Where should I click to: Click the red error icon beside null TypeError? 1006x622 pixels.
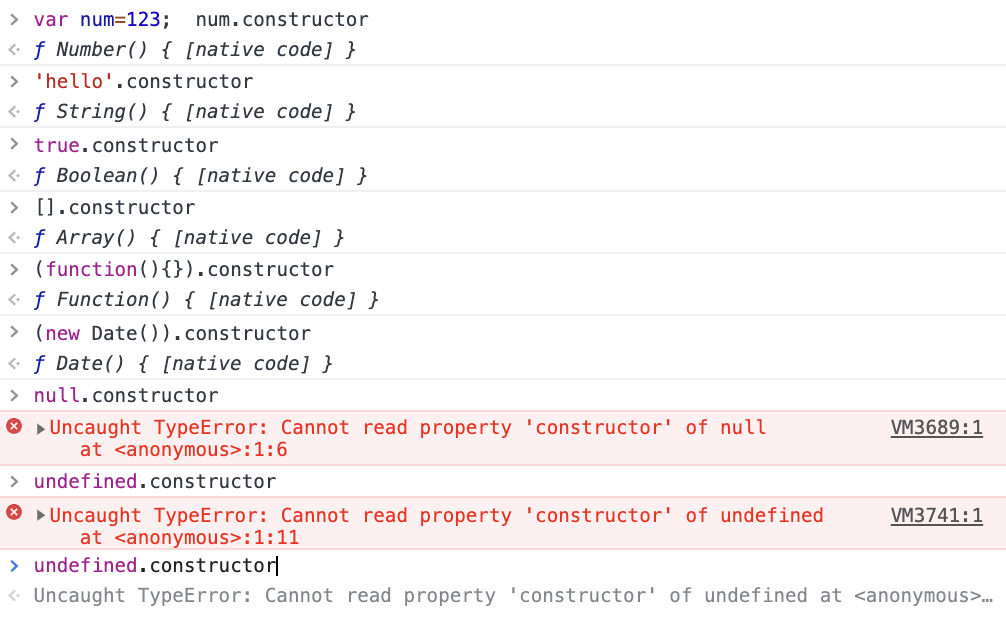click(x=14, y=426)
